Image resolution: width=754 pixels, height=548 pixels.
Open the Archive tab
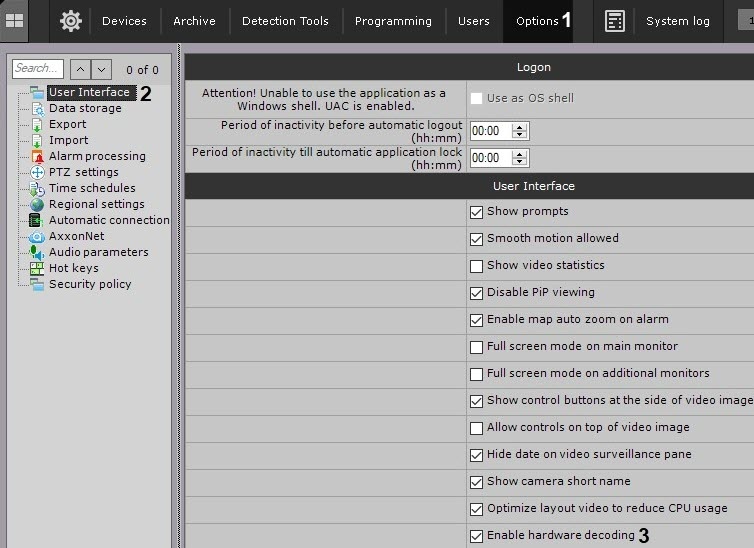[194, 21]
